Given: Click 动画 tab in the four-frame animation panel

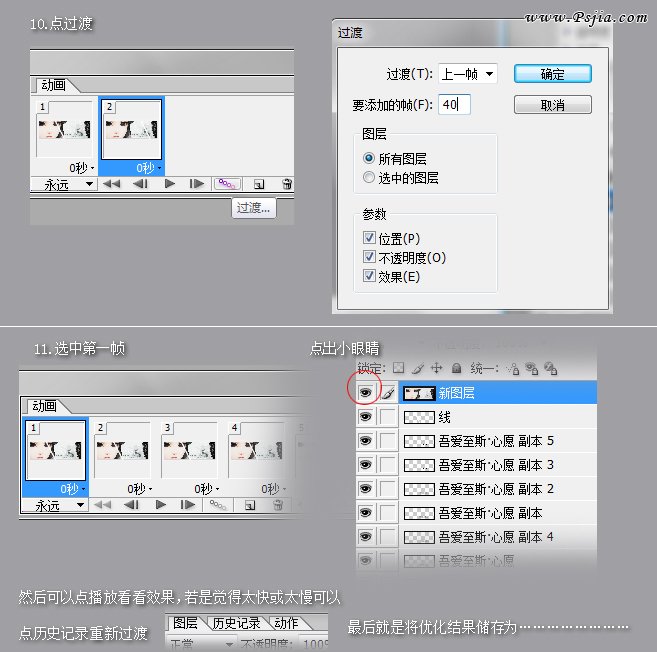Looking at the screenshot, I should (44, 406).
